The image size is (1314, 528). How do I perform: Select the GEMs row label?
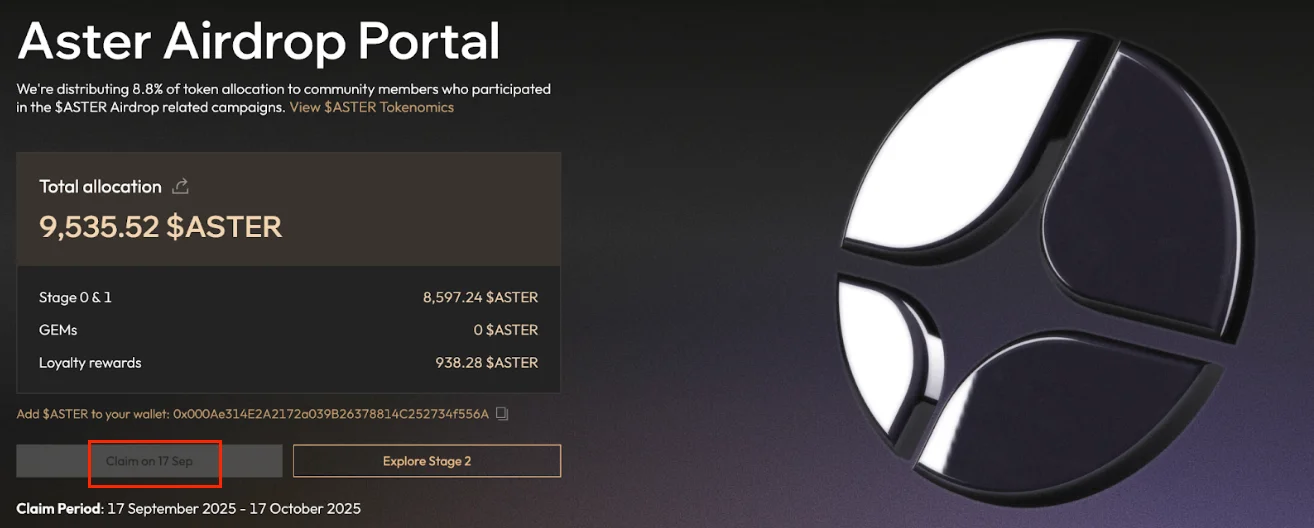58,330
